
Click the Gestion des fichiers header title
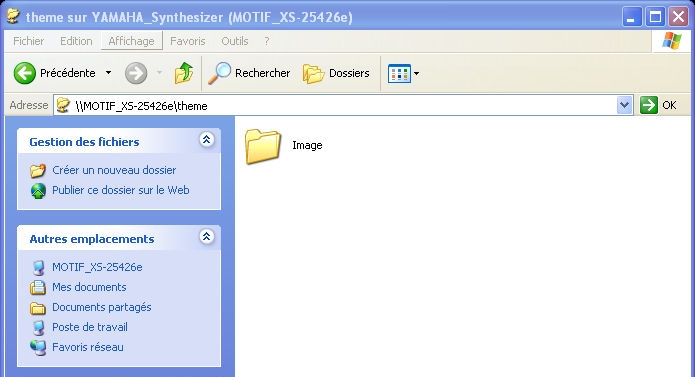pyautogui.click(x=84, y=142)
